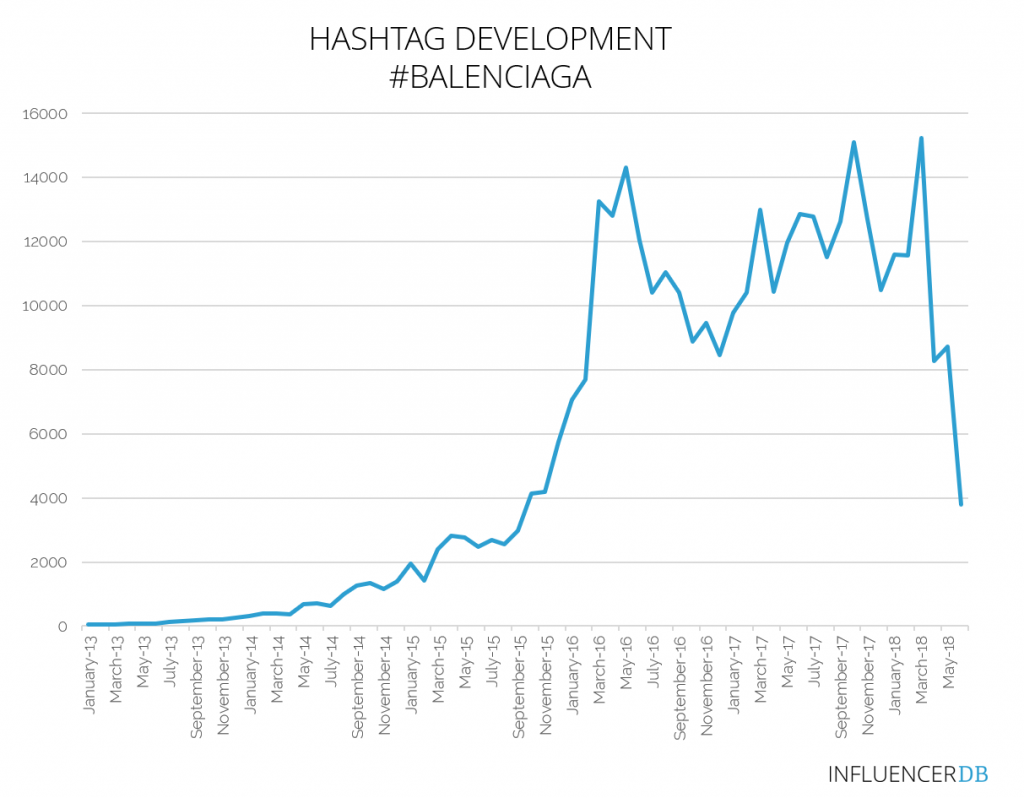1024x798 pixels.
Task: Click the line peak at May-16
Action: 626,168
